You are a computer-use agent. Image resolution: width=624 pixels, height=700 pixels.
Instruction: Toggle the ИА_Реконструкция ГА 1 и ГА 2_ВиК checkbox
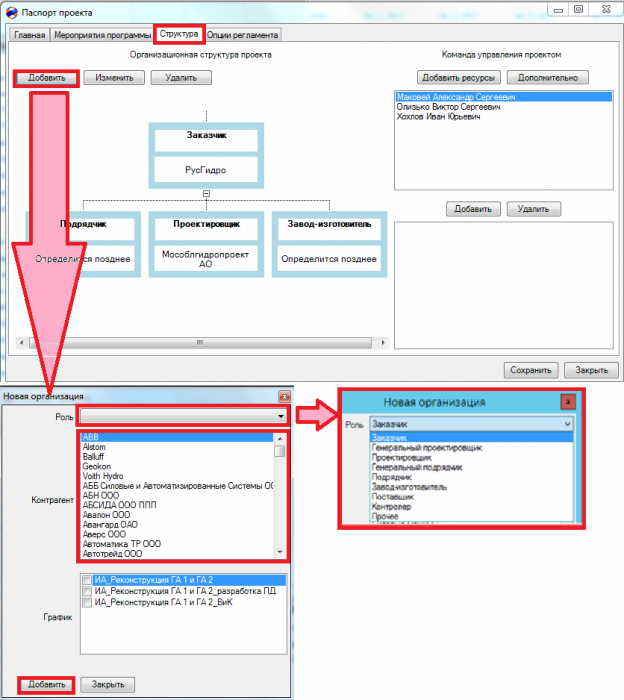point(87,602)
